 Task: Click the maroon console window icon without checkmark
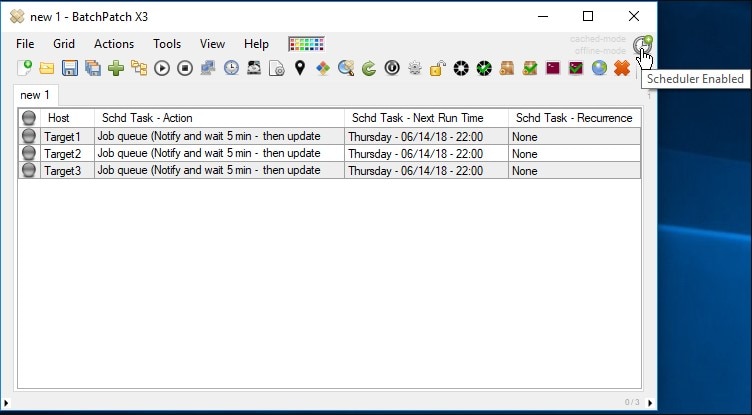point(553,68)
